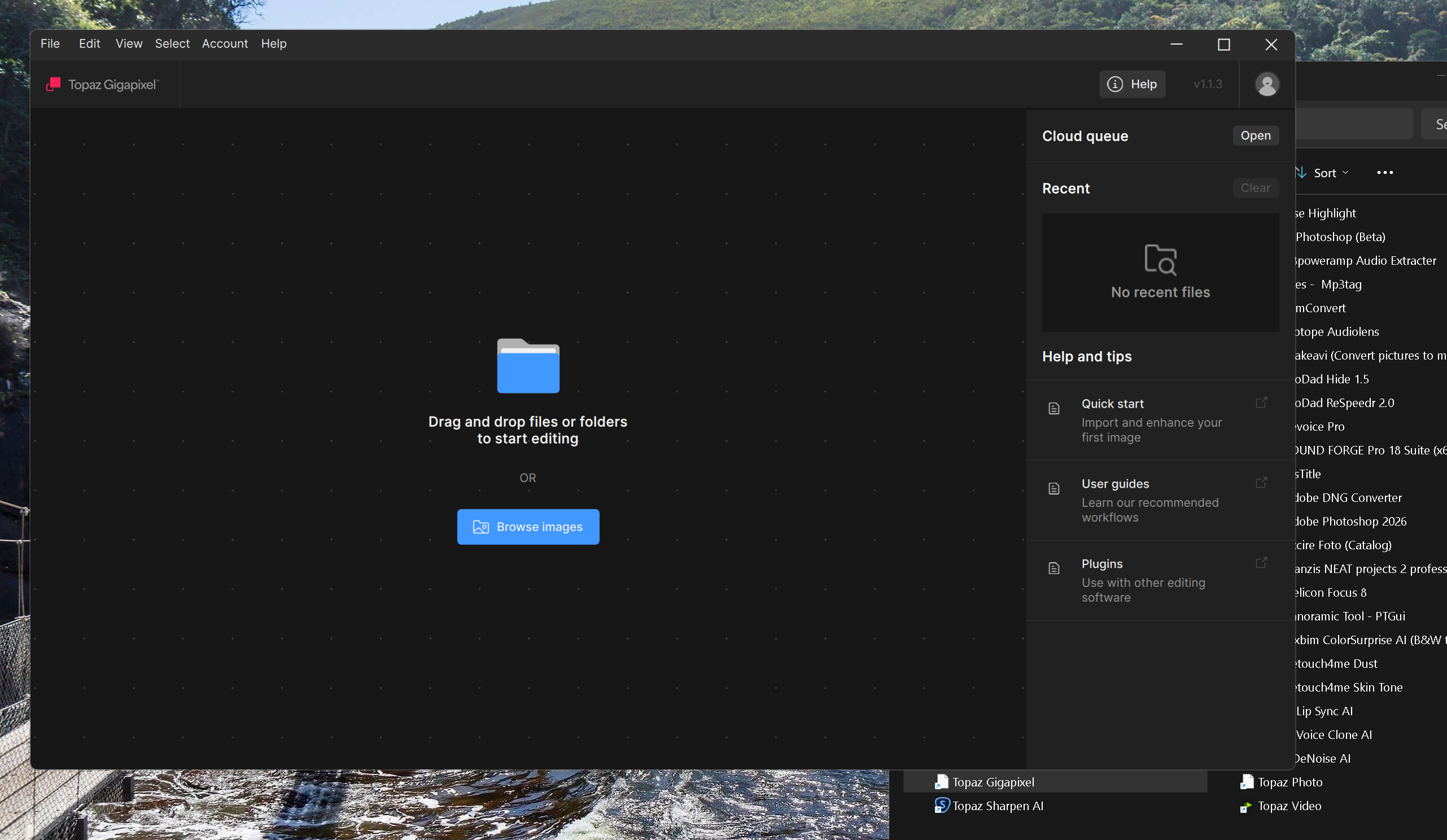Clear the Recent files list
Viewport: 1447px width, 840px height.
point(1255,188)
